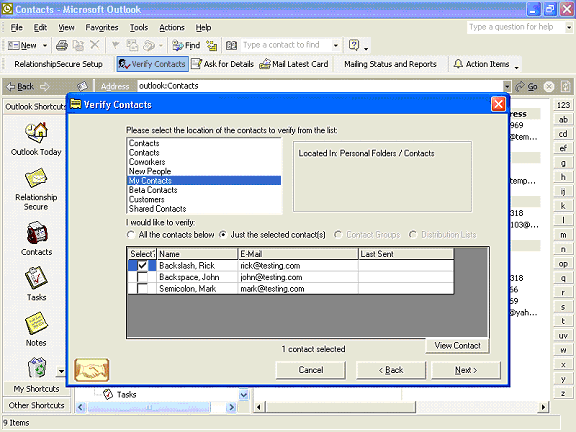Image resolution: width=576 pixels, height=432 pixels.
Task: Click the handshake icon in dialog
Action: coord(92,370)
